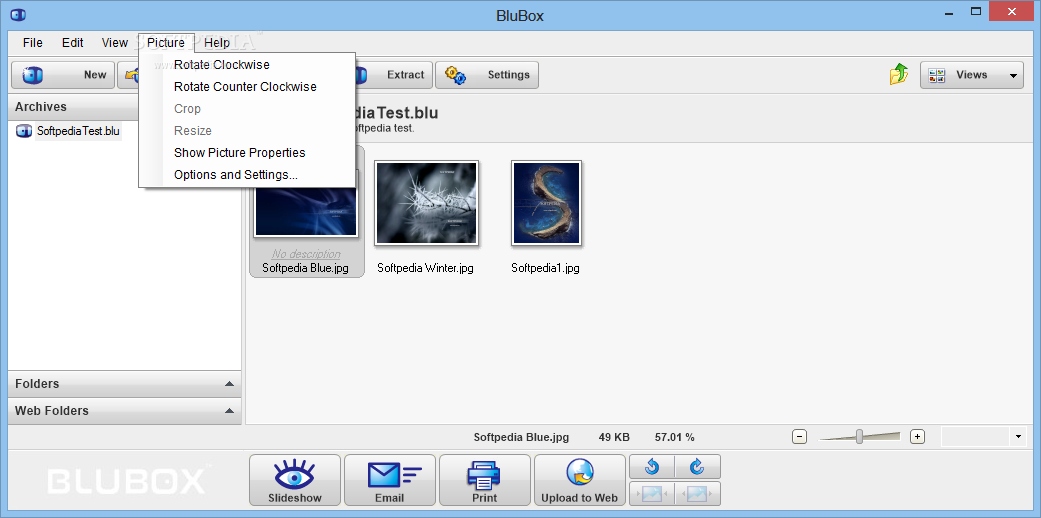Screen dimensions: 1041x518
Task: Click the SoftpediaTest.blu tree item label
Action: click(x=78, y=131)
